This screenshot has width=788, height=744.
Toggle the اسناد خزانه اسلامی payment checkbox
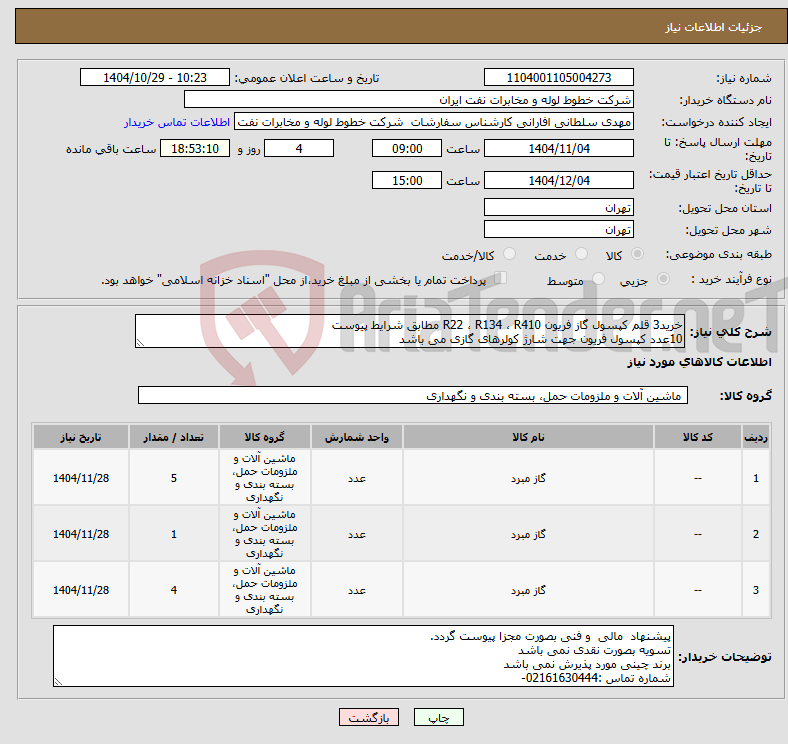tap(501, 277)
